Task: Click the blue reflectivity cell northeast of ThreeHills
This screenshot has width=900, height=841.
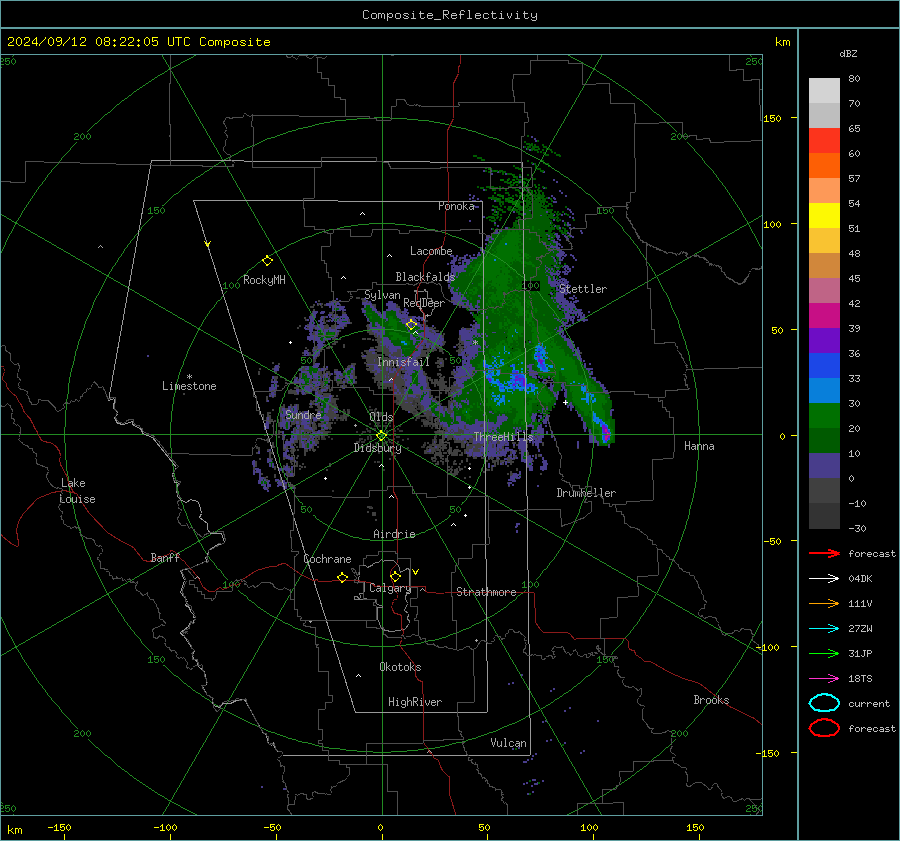Action: (x=540, y=357)
